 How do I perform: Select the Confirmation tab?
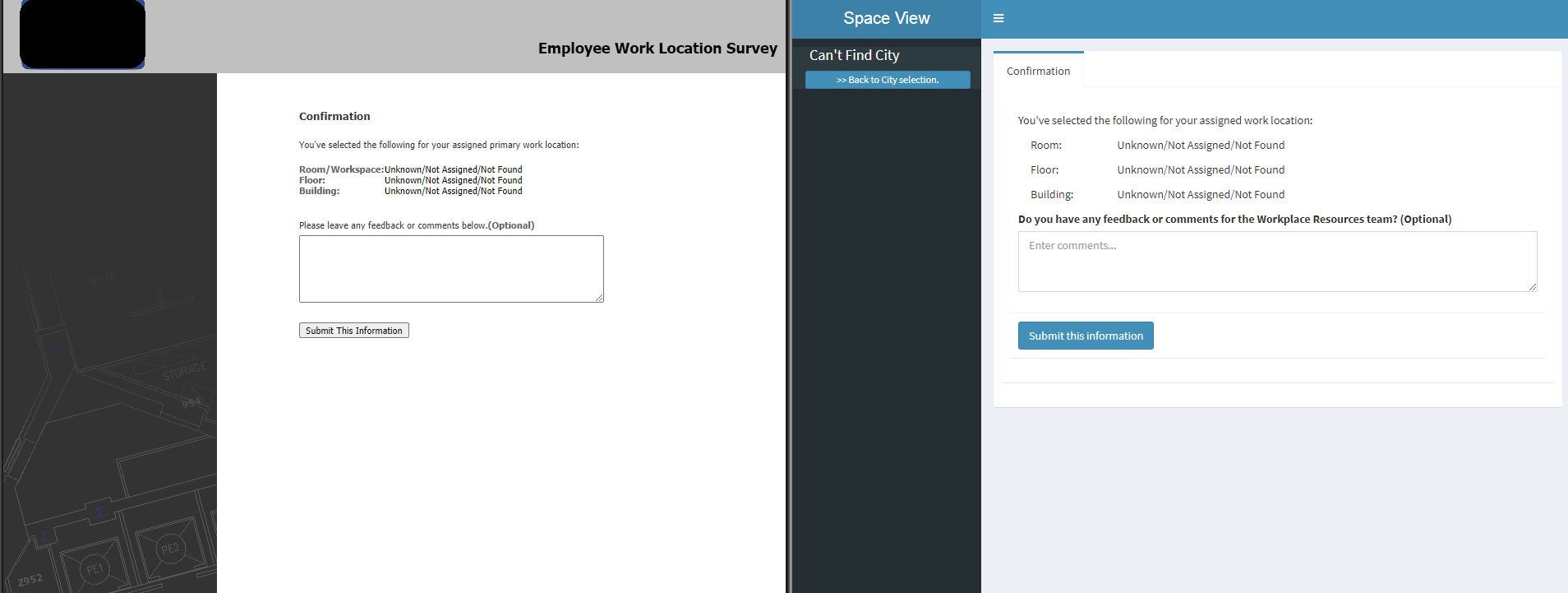1038,71
